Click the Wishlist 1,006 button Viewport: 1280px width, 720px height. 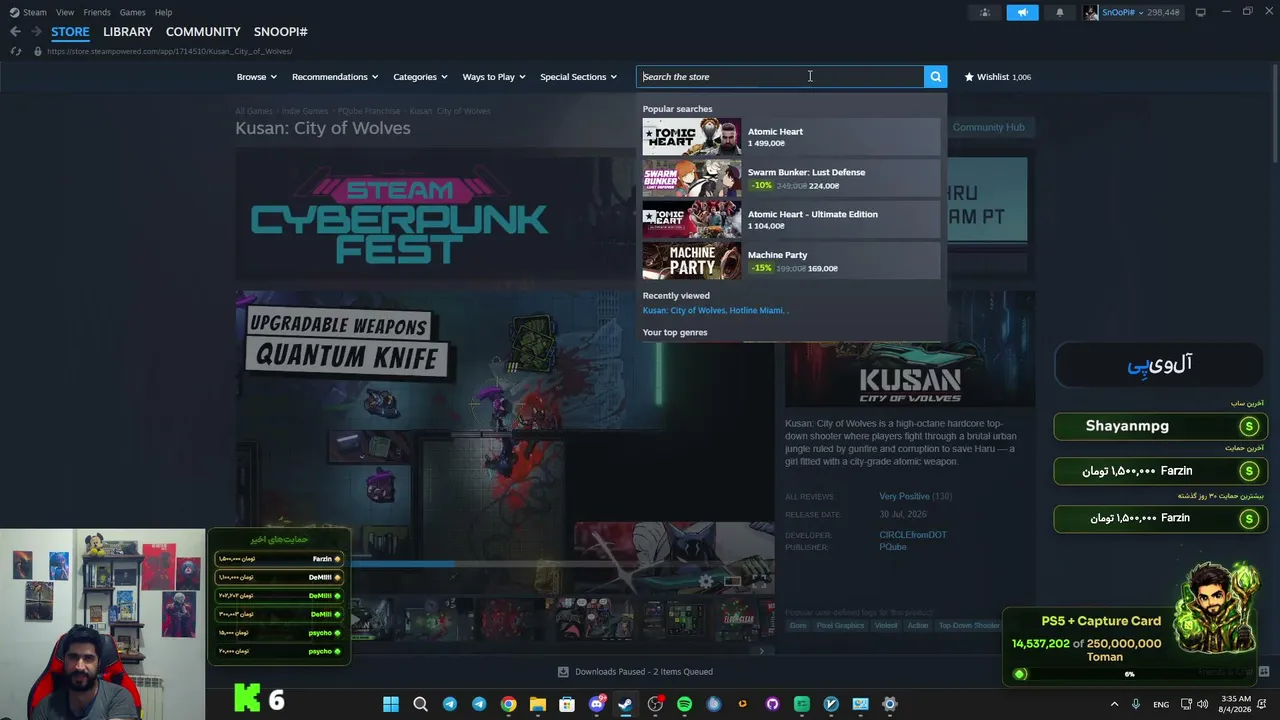997,77
